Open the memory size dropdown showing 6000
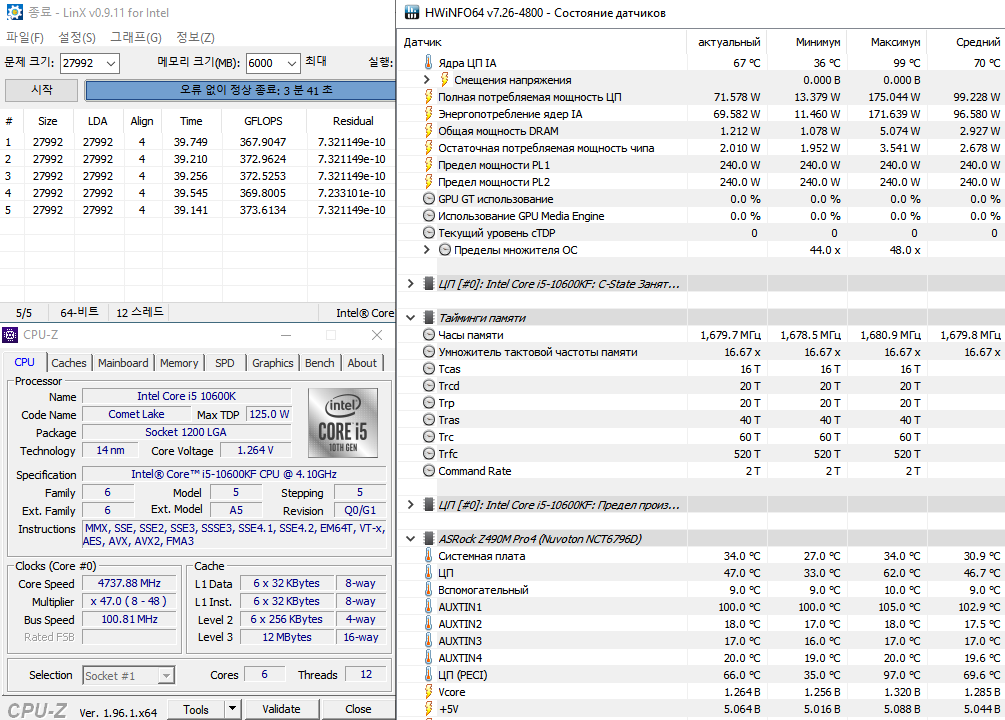Viewport: 1005px width, 720px height. (x=291, y=63)
